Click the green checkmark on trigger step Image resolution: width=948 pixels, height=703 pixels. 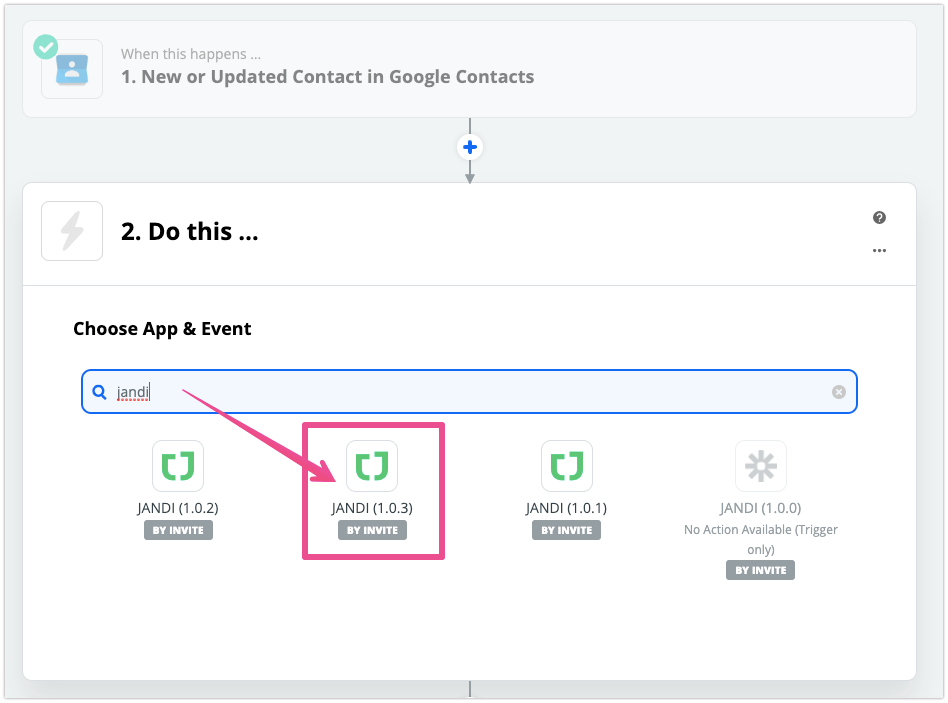(45, 47)
